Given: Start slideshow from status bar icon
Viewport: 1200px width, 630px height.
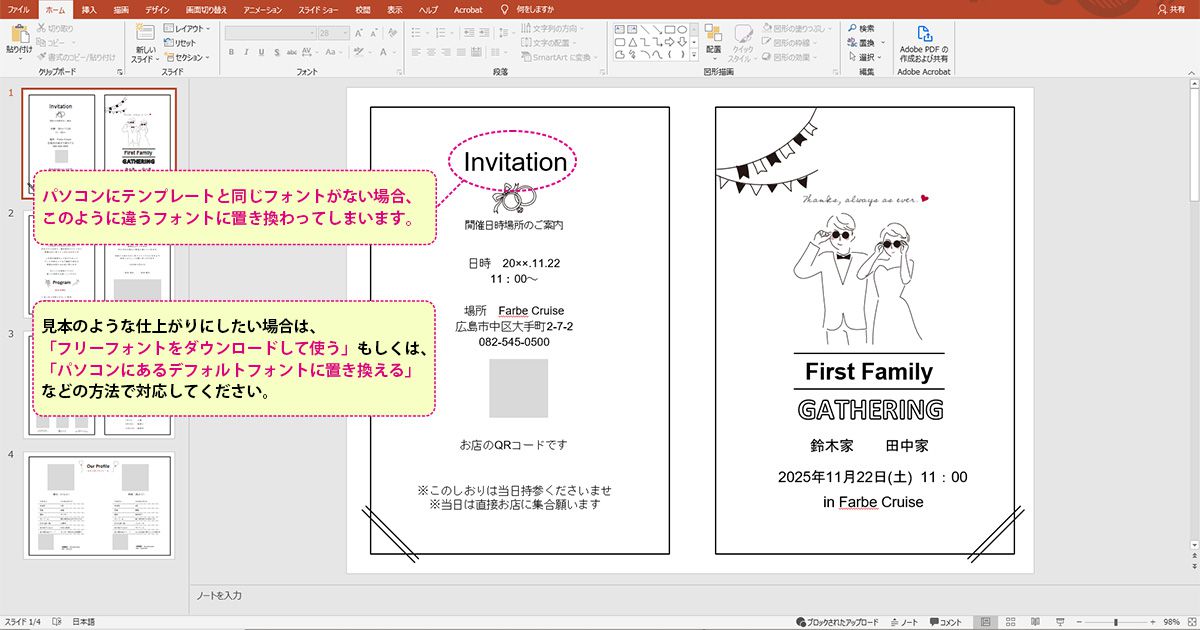Looking at the screenshot, I should pyautogui.click(x=1062, y=622).
